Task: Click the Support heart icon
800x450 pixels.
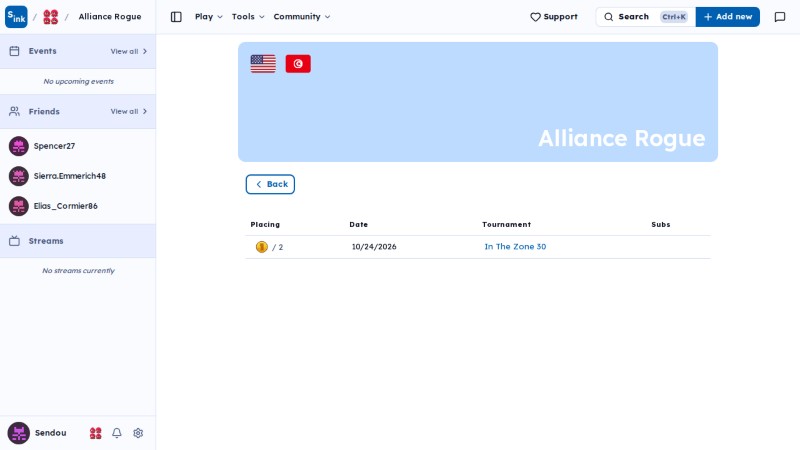Action: 535,17
